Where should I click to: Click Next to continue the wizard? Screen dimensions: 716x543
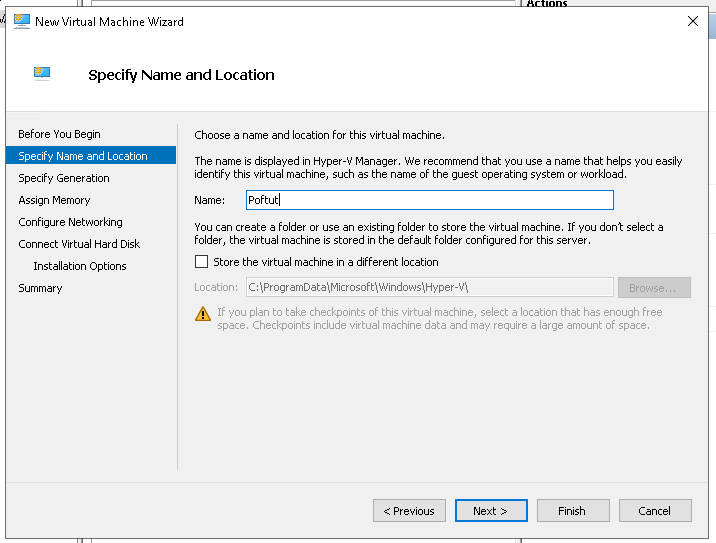point(491,511)
